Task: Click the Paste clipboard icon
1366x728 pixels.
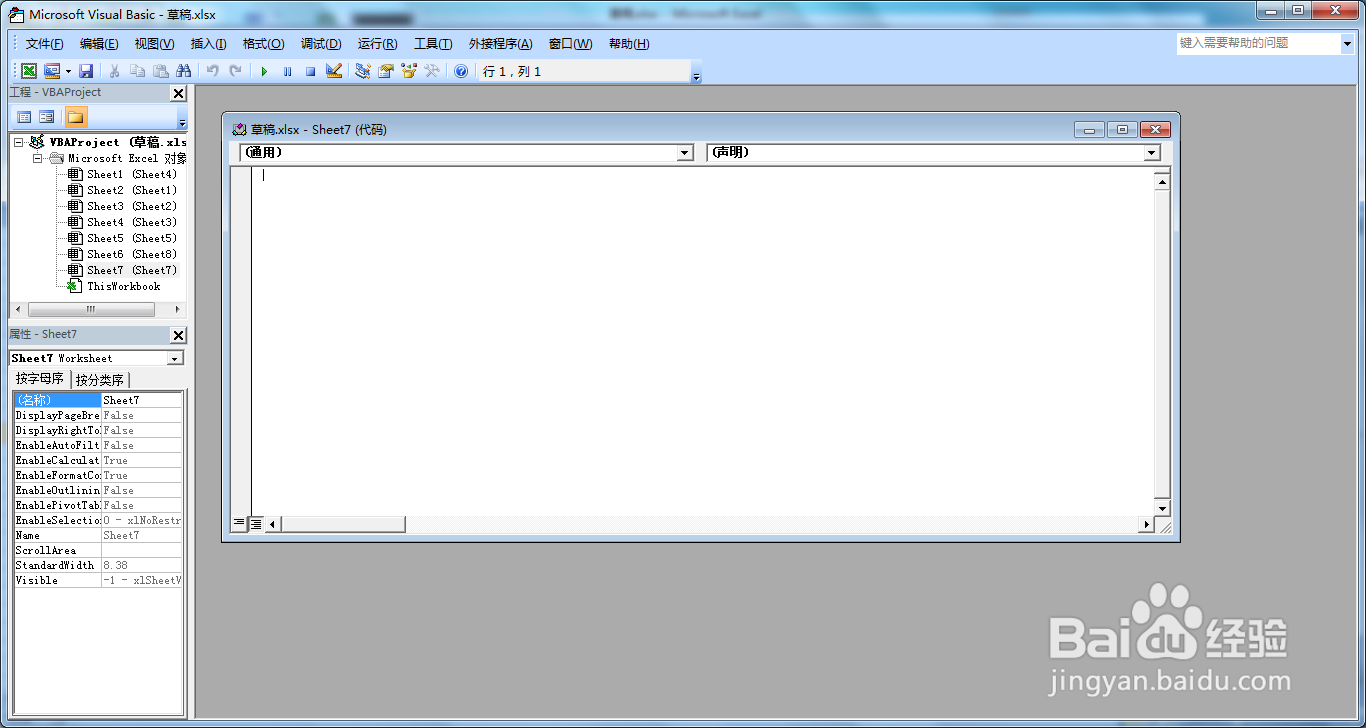Action: (x=160, y=71)
